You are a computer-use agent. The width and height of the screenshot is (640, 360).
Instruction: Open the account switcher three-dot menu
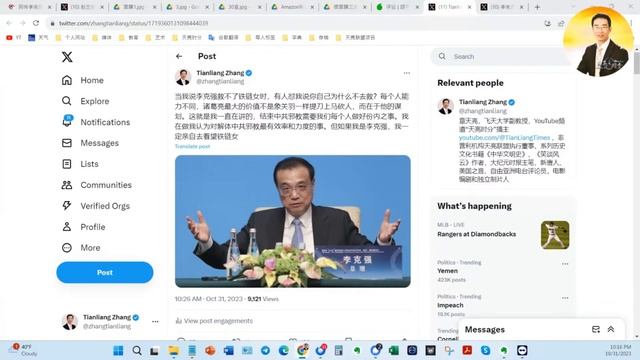(x=155, y=322)
